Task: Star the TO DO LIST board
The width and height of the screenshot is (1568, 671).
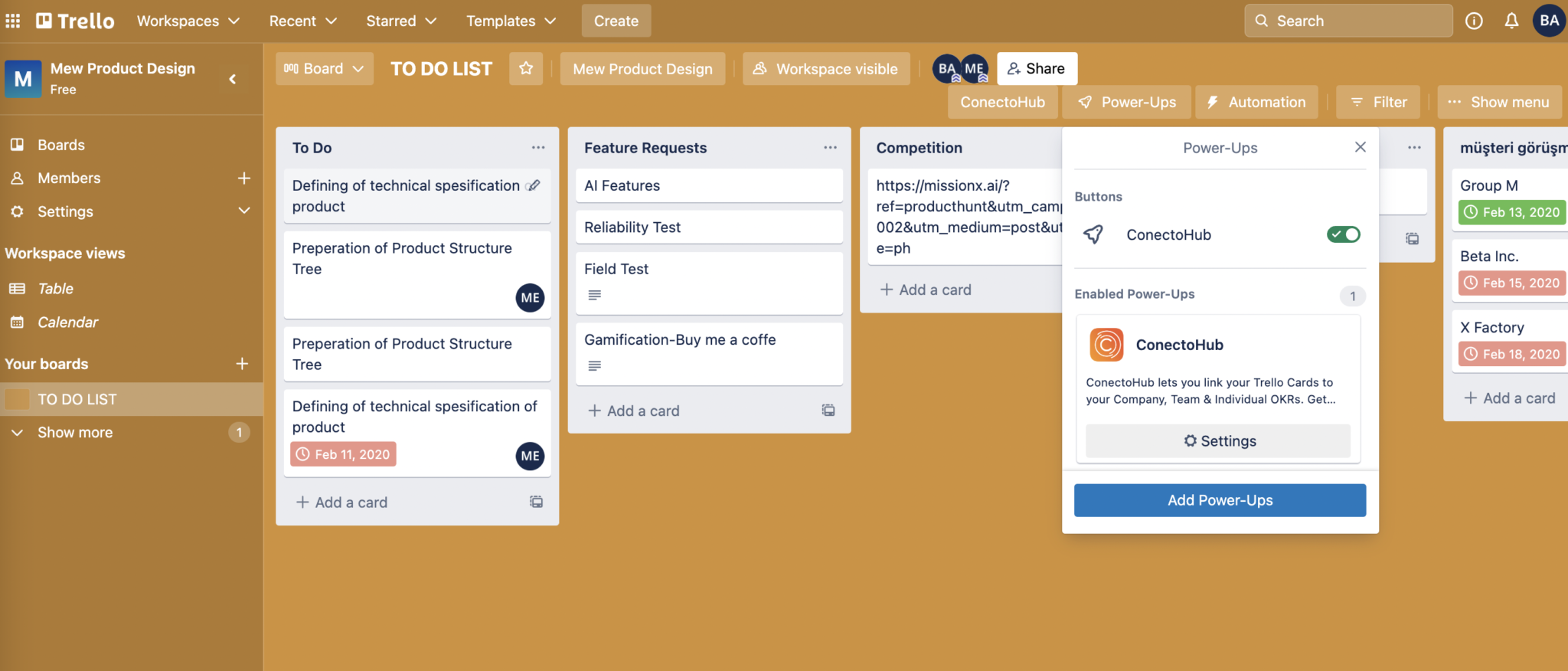Action: pos(526,68)
